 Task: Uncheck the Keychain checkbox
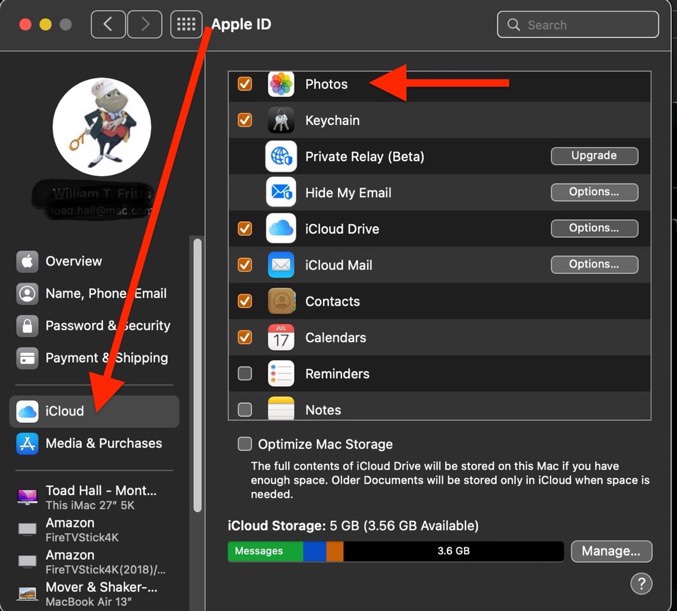(245, 120)
